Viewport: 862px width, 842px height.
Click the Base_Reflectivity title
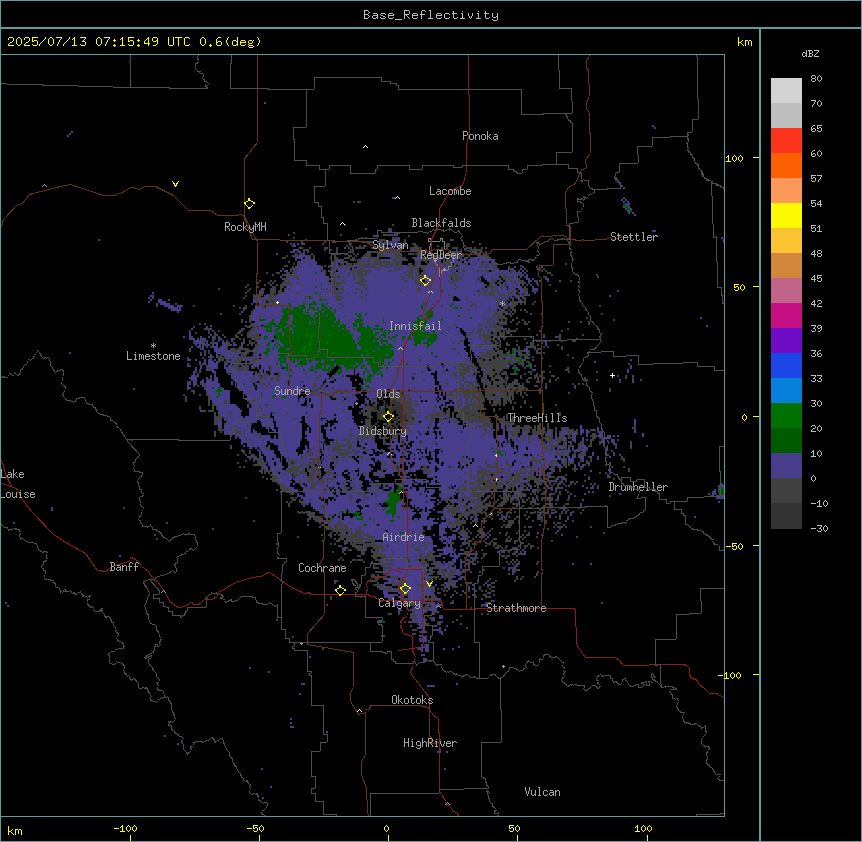[x=431, y=15]
